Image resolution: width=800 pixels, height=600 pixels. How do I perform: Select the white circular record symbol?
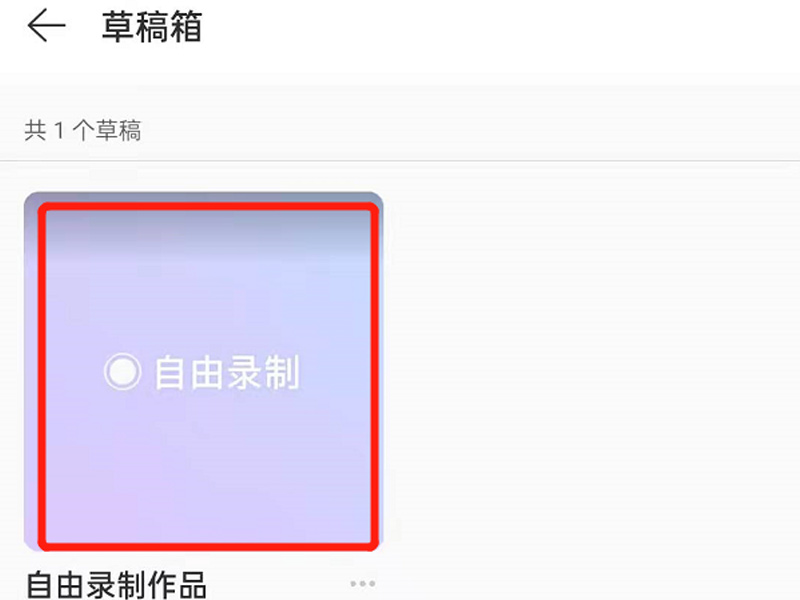122,372
